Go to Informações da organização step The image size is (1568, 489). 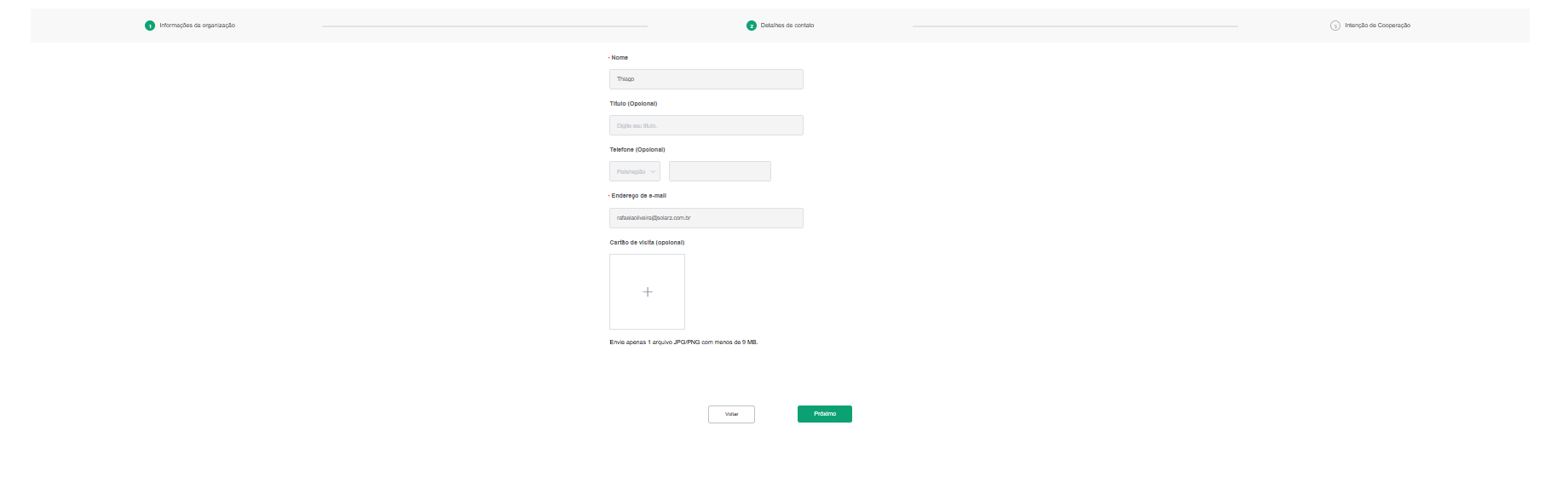[x=197, y=26]
